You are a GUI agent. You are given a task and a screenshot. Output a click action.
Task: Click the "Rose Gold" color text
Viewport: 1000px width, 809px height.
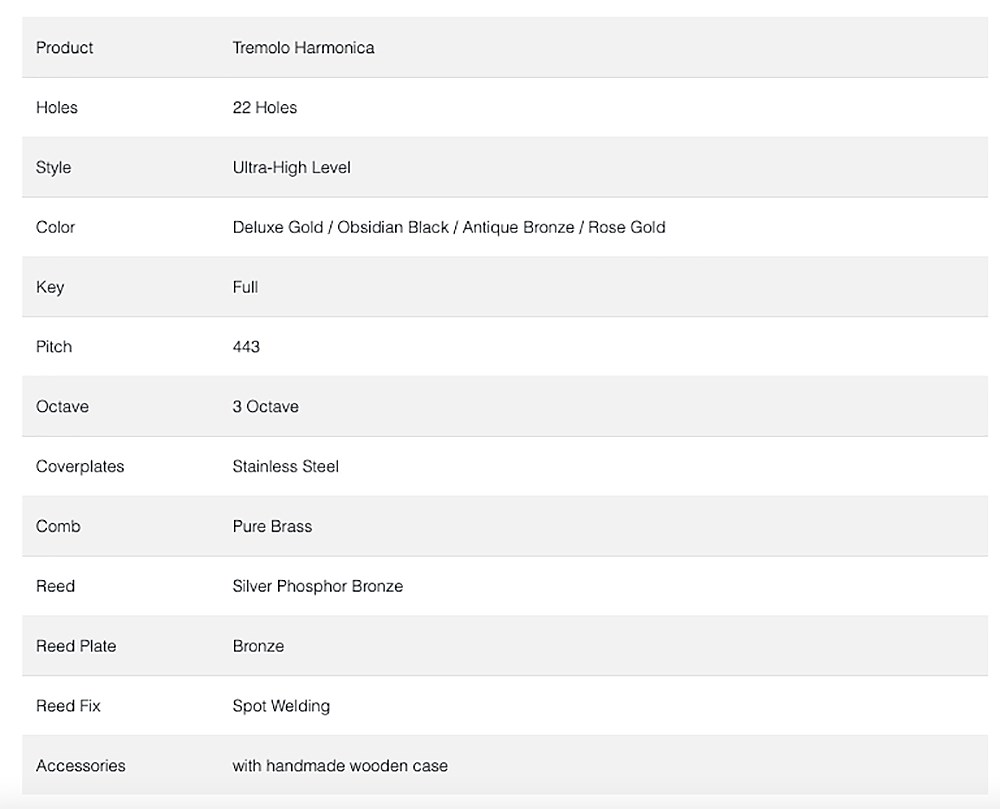pos(626,227)
